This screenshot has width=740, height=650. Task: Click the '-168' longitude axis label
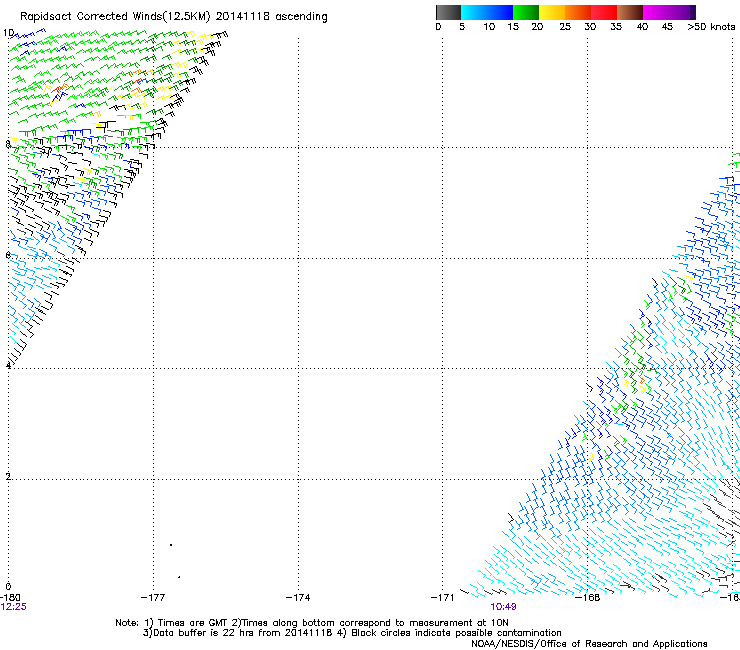(588, 598)
